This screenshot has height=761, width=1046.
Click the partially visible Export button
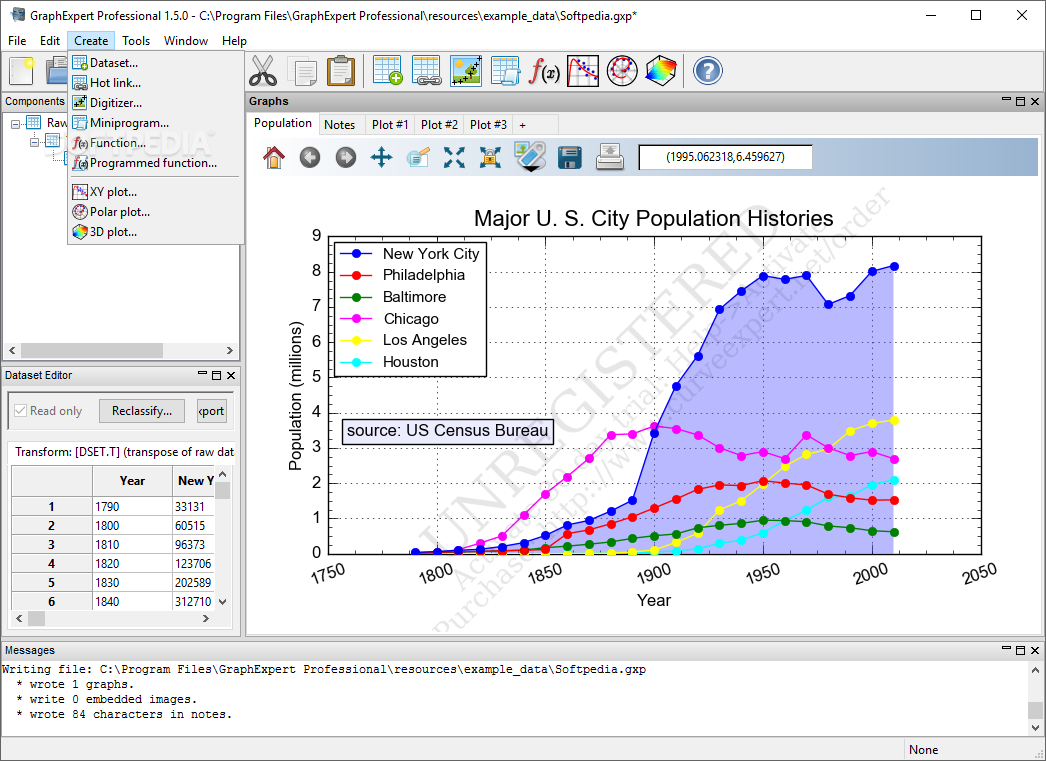pos(211,411)
